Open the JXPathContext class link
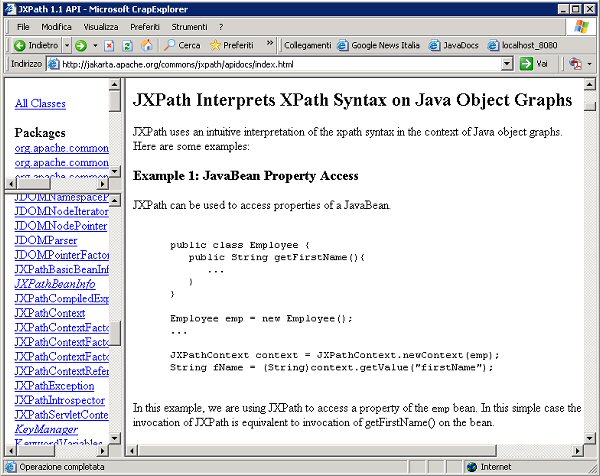Image resolution: width=600 pixels, height=476 pixels. click(50, 313)
